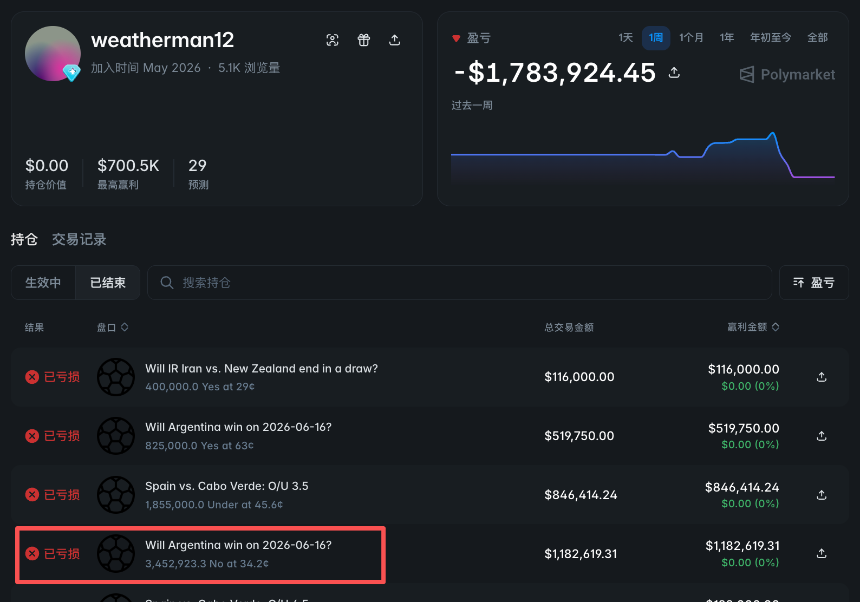Switch to the 交易记录 tab

tap(79, 240)
